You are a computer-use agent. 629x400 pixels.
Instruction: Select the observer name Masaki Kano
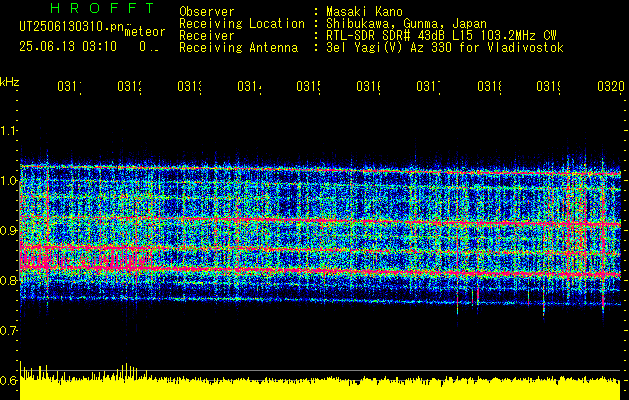click(x=364, y=12)
